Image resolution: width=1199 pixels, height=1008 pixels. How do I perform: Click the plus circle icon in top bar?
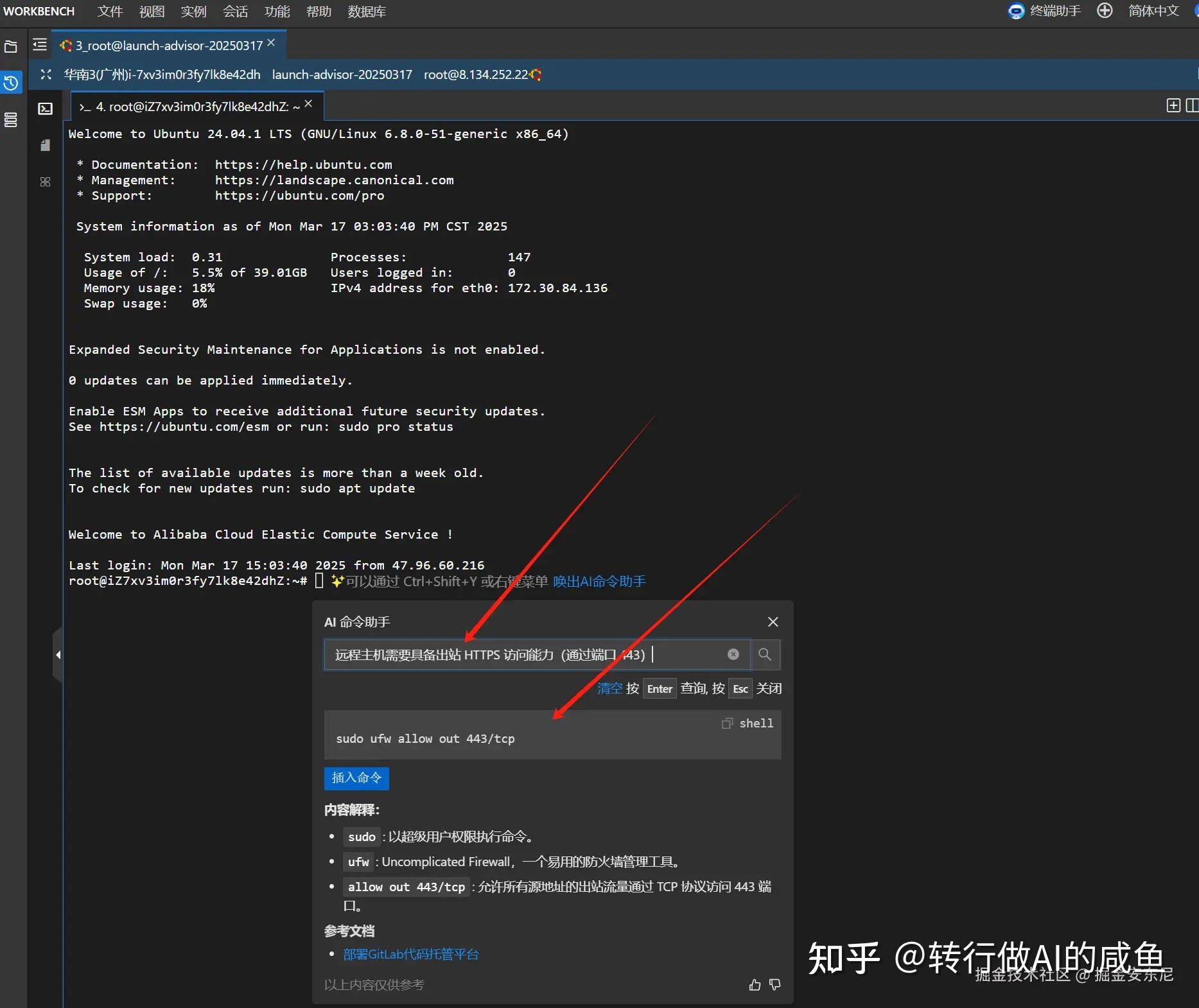[1105, 10]
